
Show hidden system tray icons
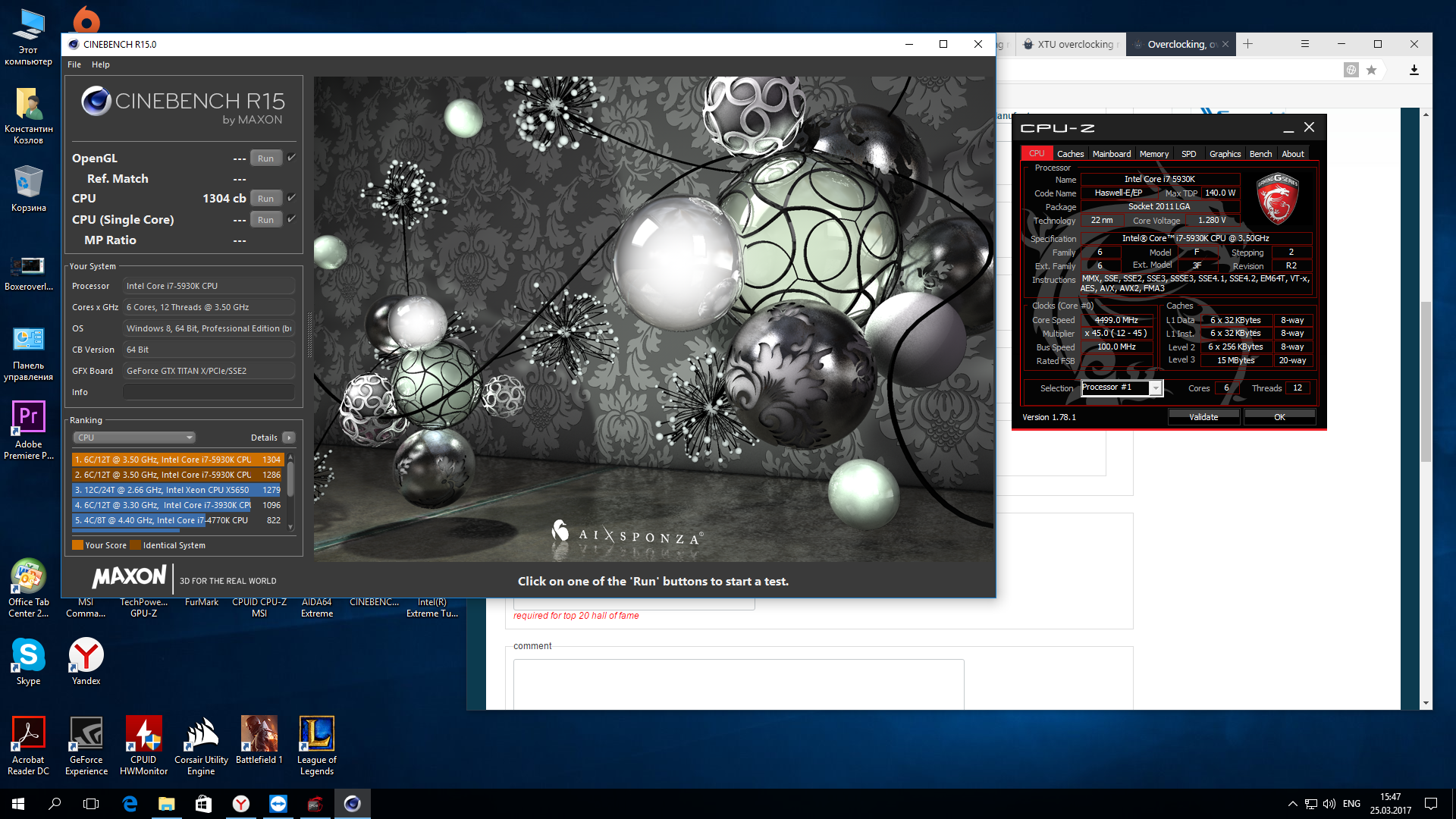(x=1292, y=804)
